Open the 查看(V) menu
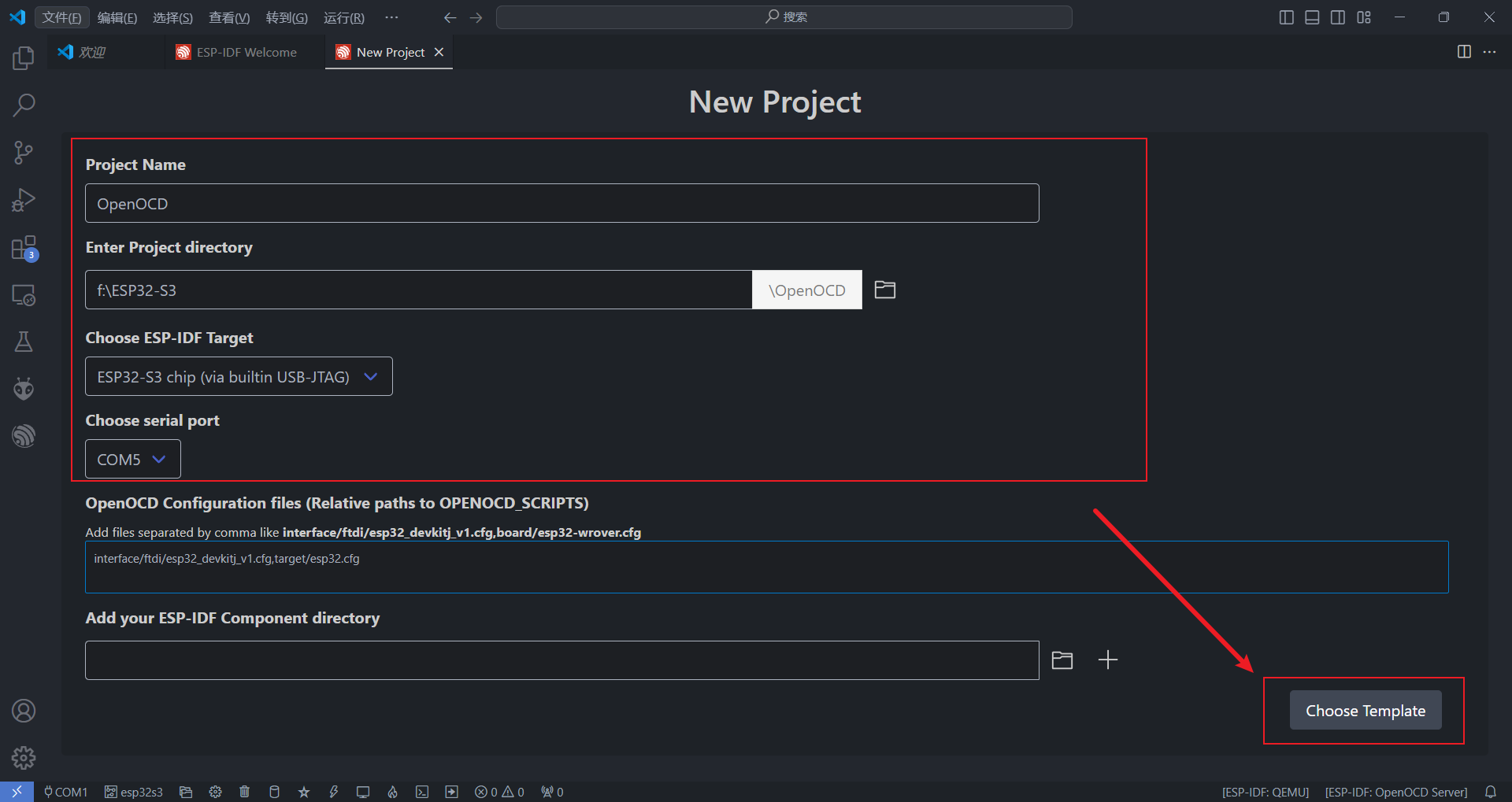Screen dimensions: 1512x802 click(x=229, y=17)
